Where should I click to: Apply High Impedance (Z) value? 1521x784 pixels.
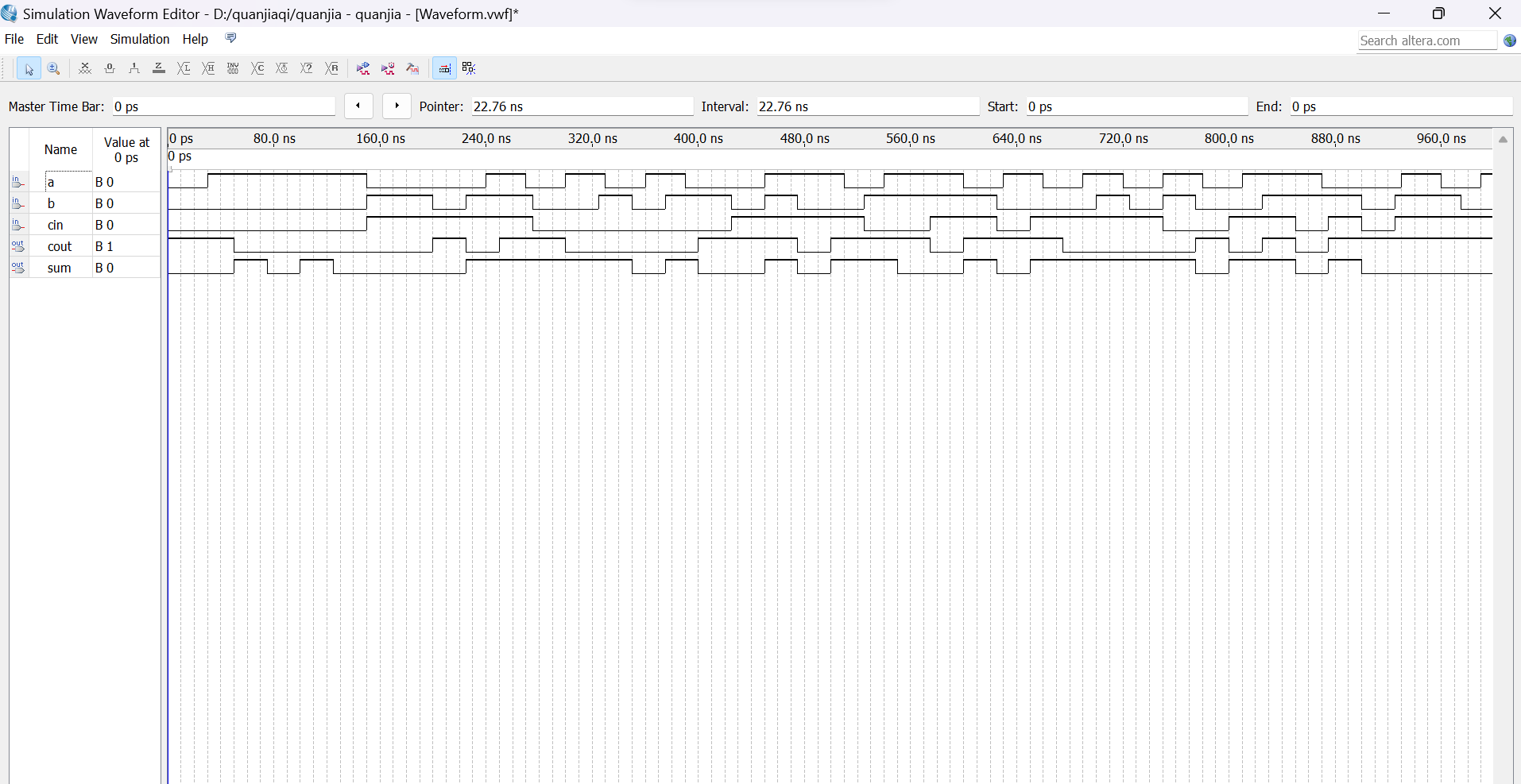pyautogui.click(x=159, y=68)
